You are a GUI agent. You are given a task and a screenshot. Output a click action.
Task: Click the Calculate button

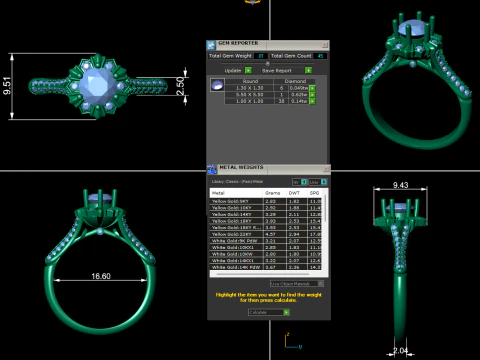coord(269,312)
